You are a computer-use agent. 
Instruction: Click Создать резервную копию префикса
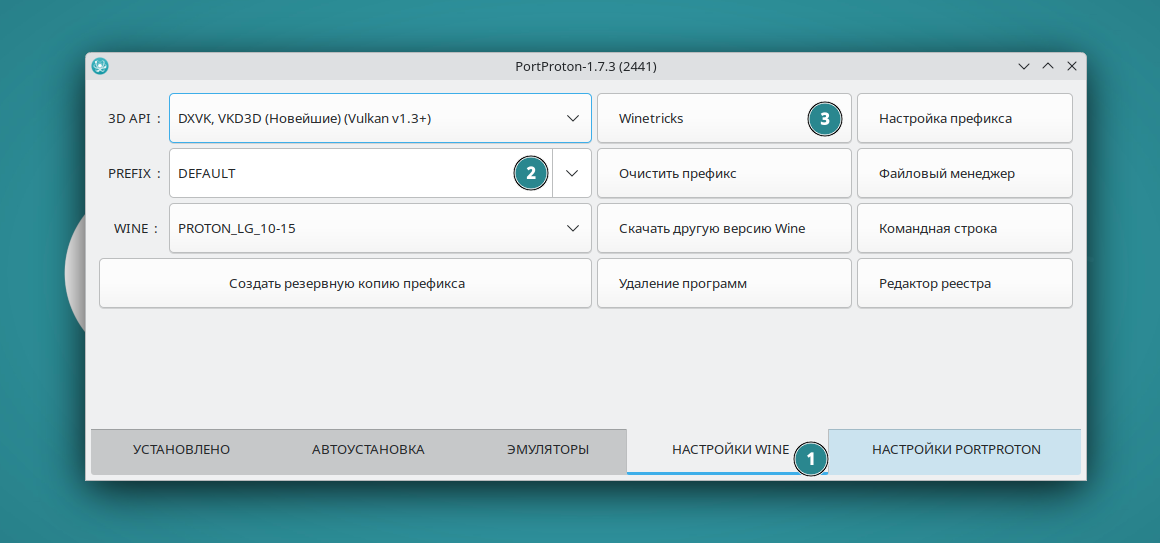pos(346,283)
